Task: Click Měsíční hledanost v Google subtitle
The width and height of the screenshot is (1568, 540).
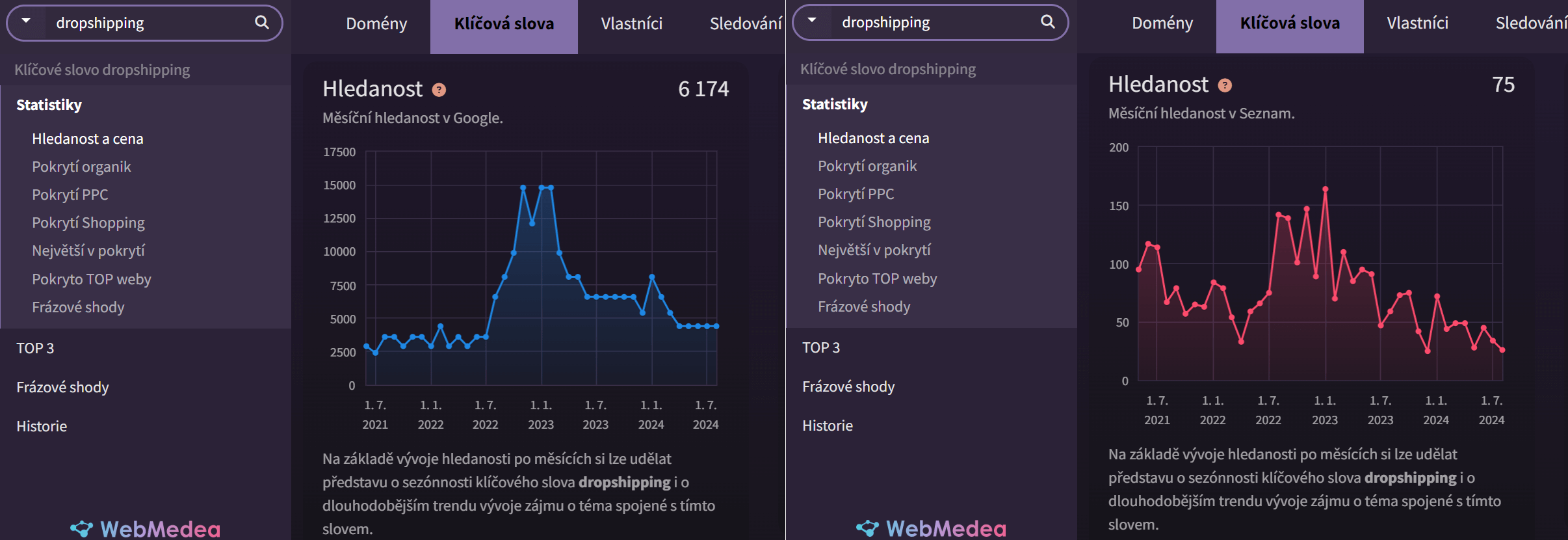Action: [413, 118]
